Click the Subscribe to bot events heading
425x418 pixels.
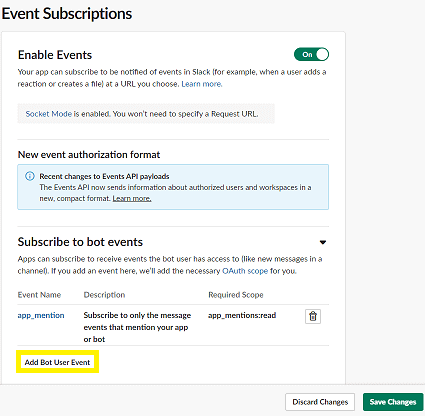coord(80,242)
